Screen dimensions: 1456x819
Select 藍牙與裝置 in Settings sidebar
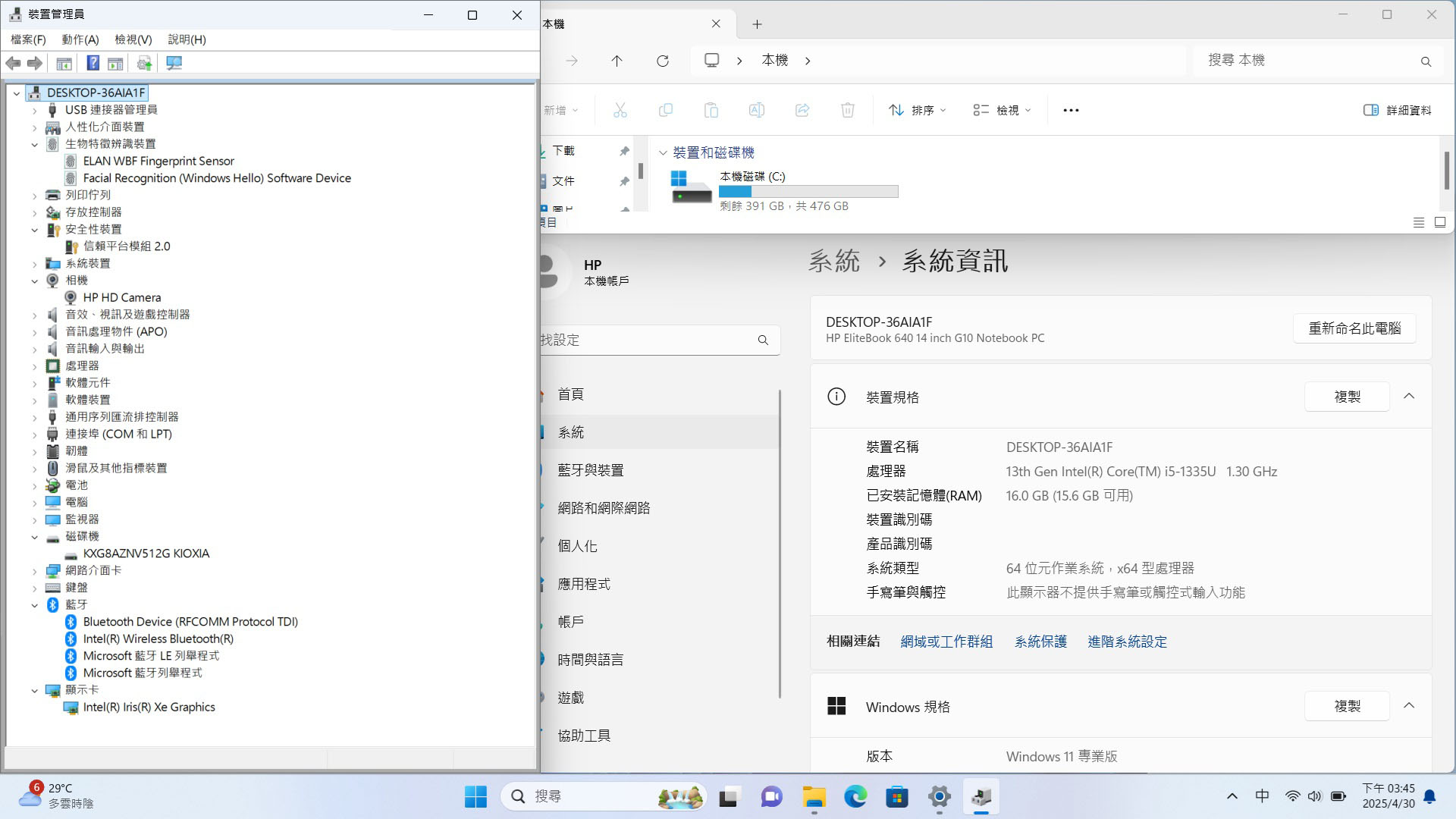click(x=660, y=470)
